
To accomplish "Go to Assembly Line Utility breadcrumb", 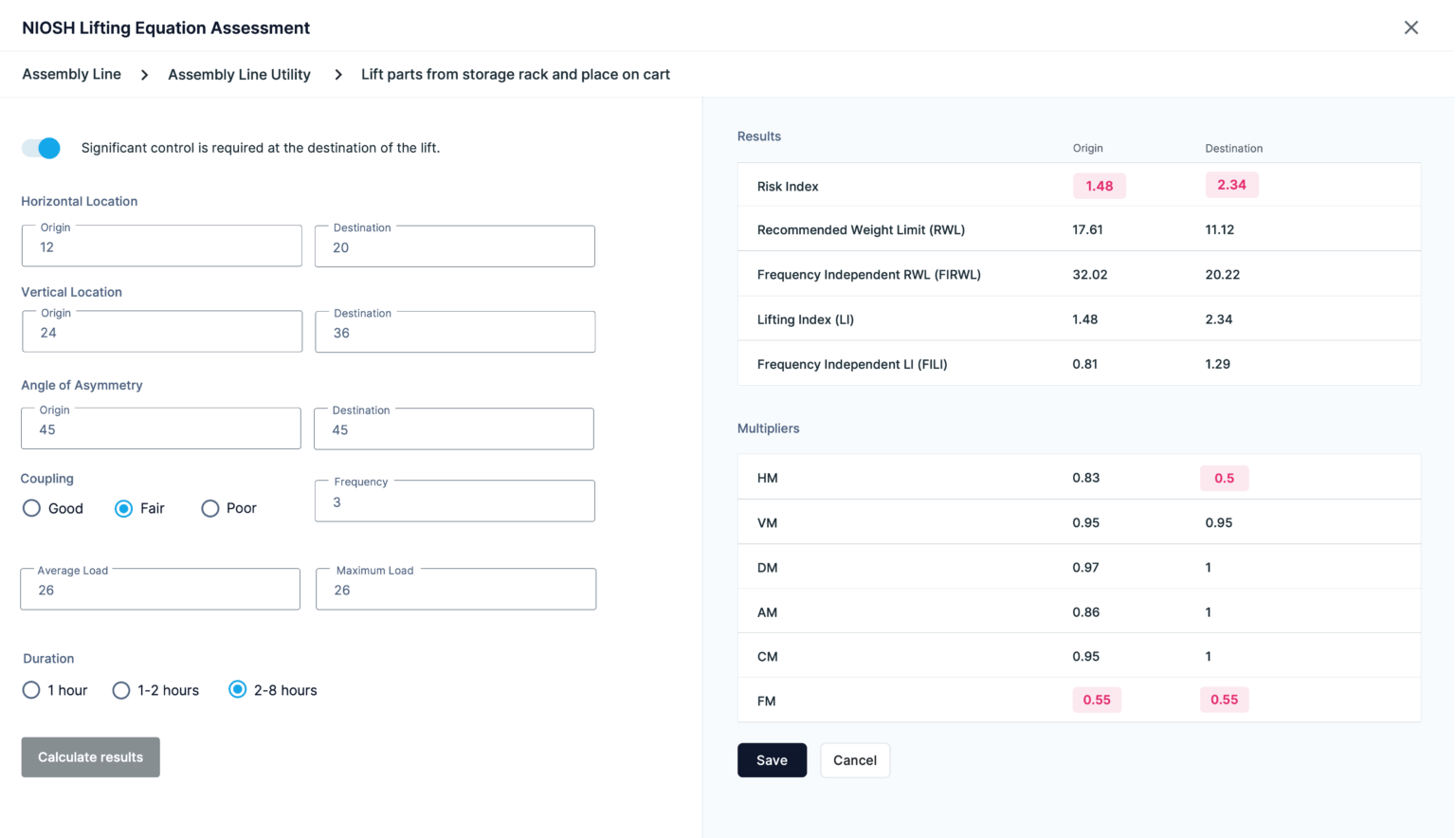I will click(239, 74).
